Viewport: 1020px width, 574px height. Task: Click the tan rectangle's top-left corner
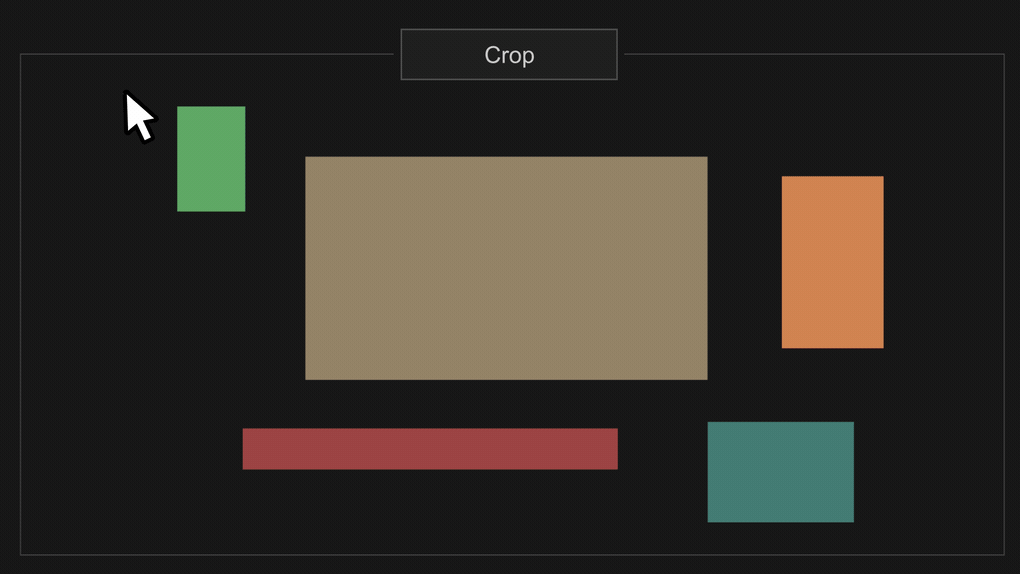(x=306, y=157)
